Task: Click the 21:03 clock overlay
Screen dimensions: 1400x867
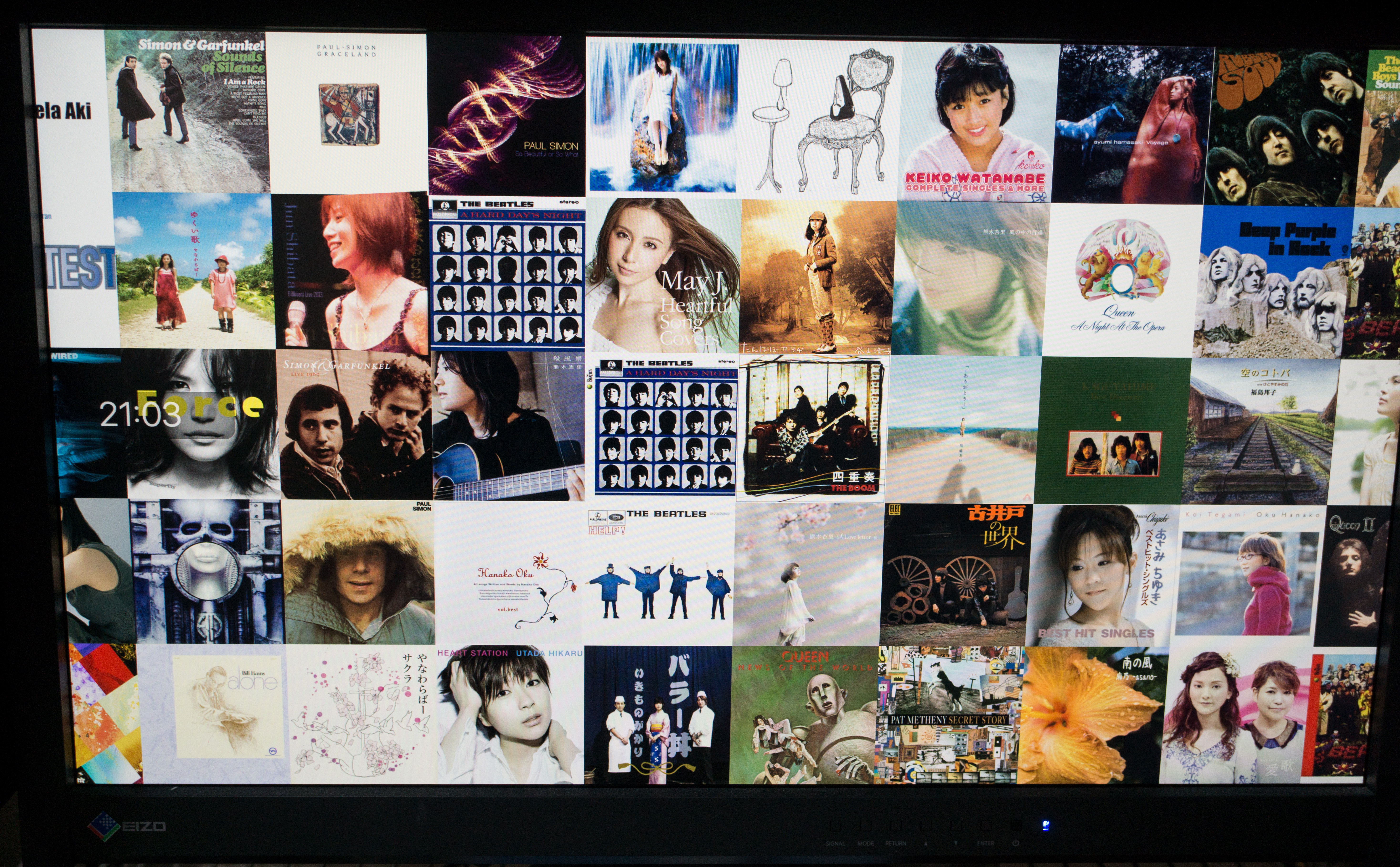Action: [x=140, y=414]
